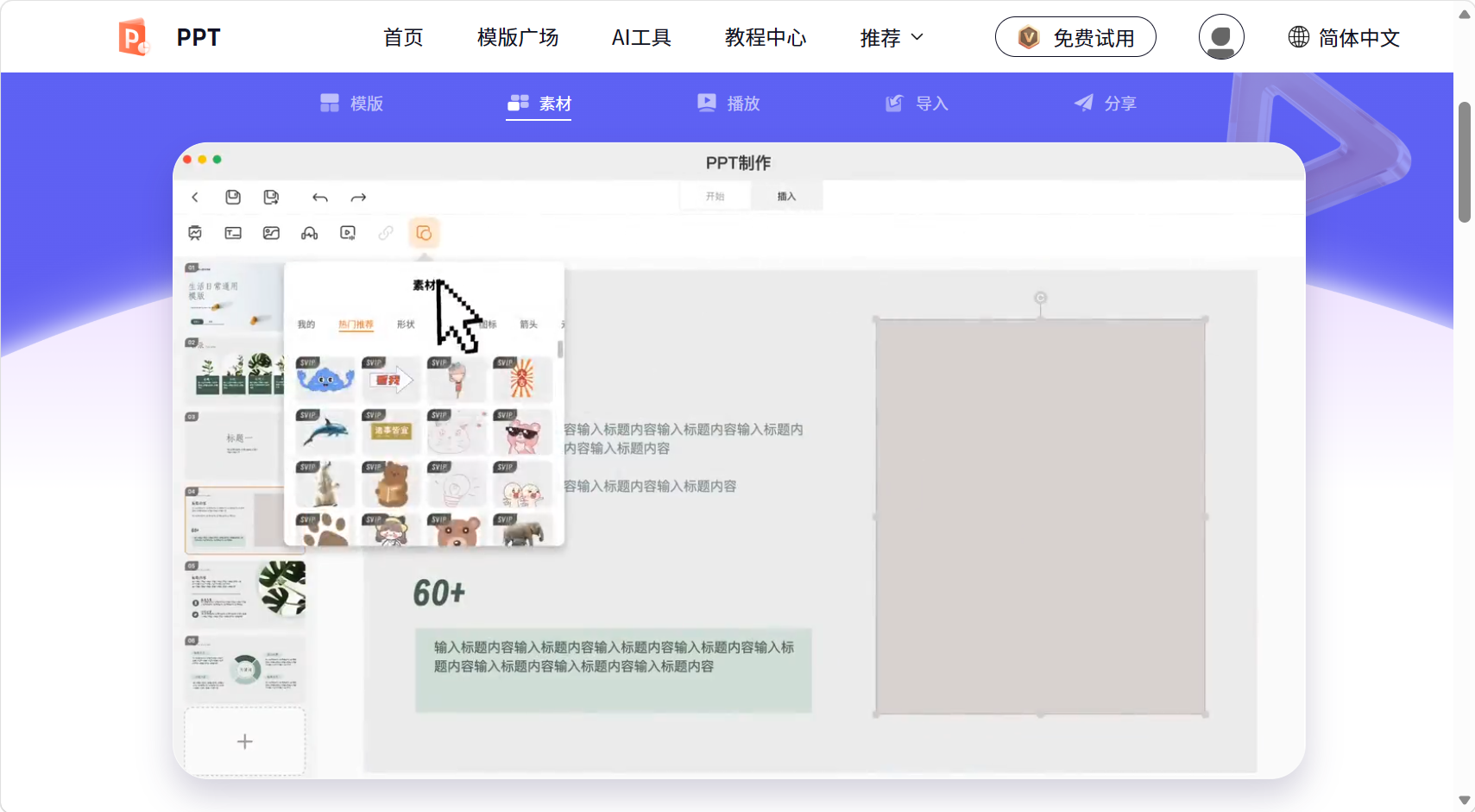Expand the 推荐 dropdown menu
The height and width of the screenshot is (812, 1475).
point(892,38)
